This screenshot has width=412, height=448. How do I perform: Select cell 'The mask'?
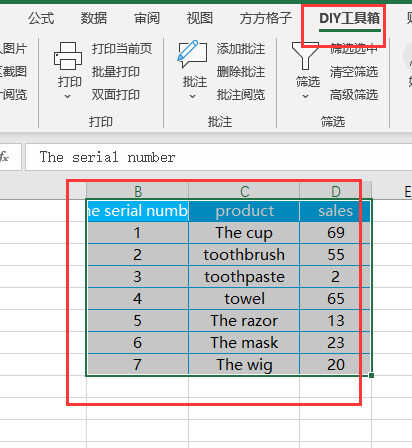pos(244,343)
